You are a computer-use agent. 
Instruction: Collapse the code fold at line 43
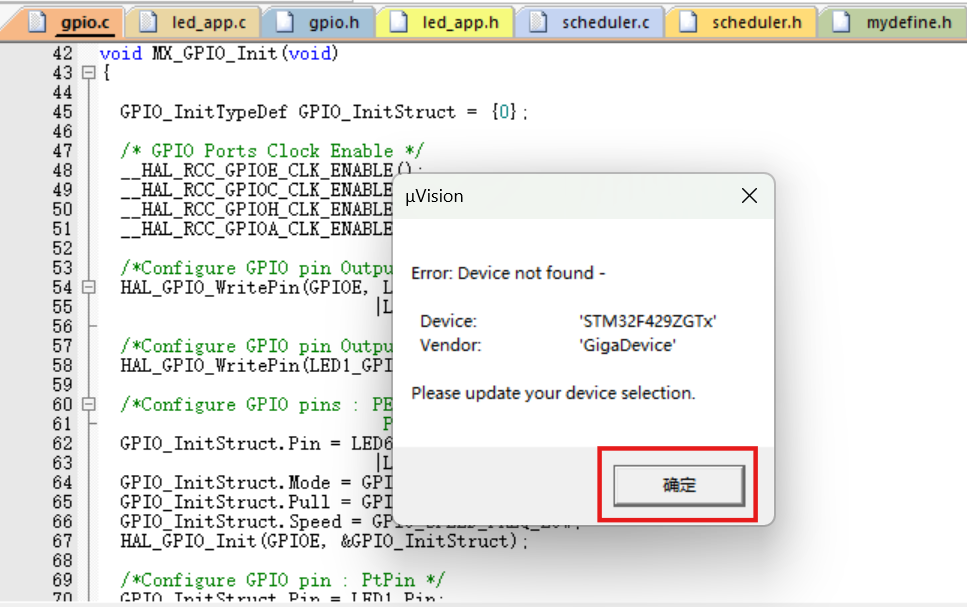pos(89,73)
